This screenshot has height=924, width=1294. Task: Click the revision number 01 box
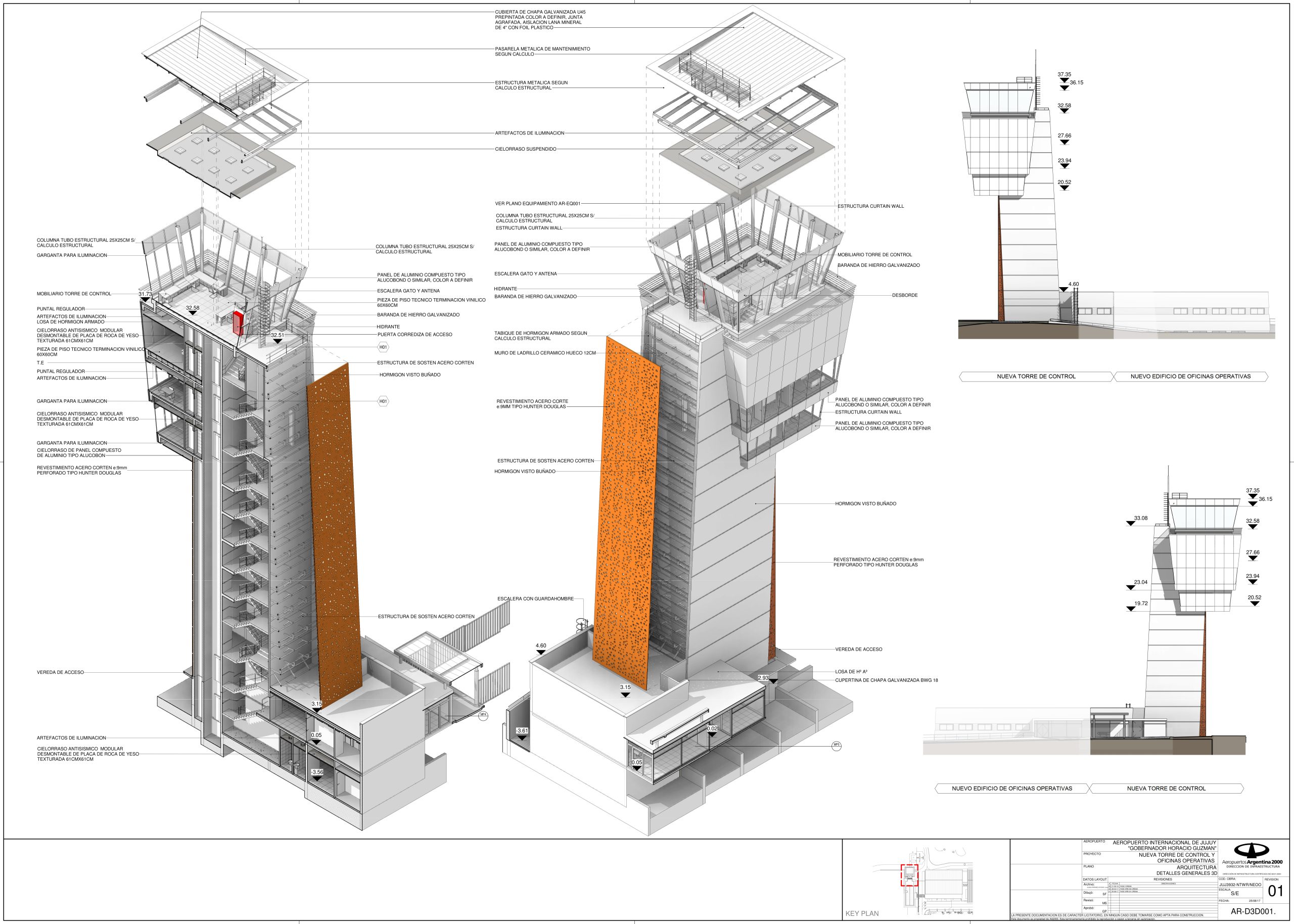[1276, 892]
